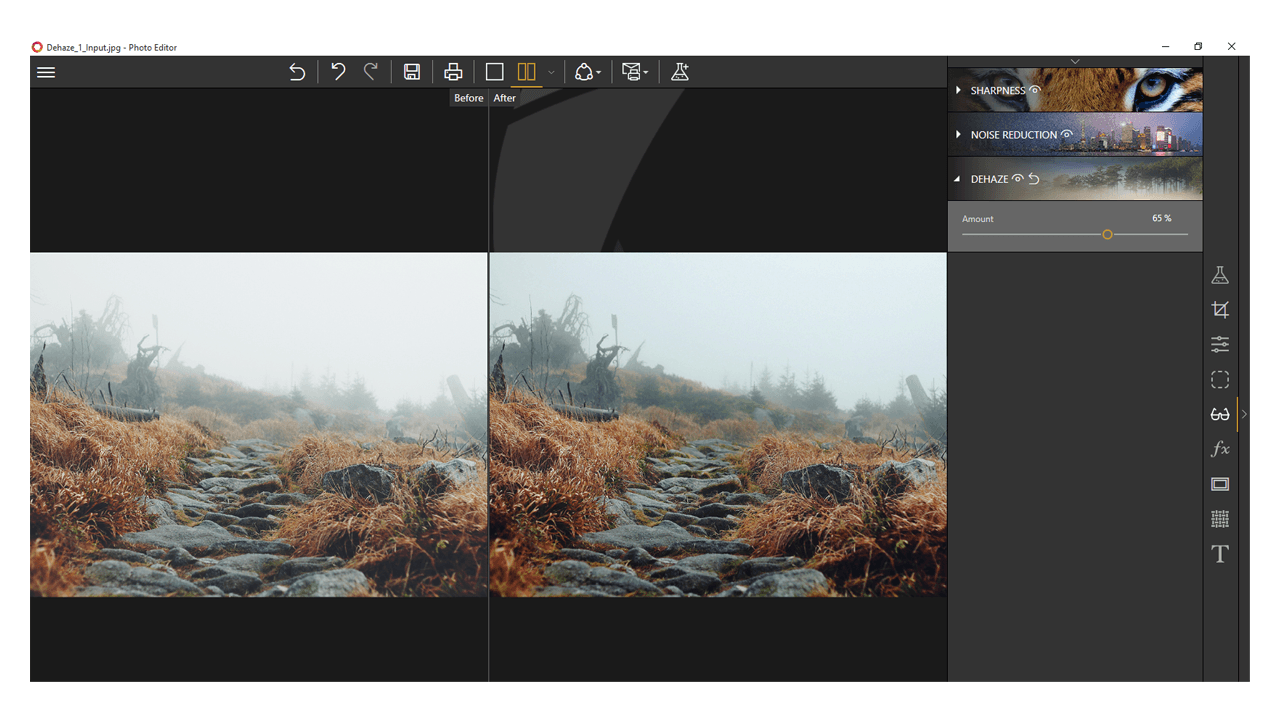Image resolution: width=1280 pixels, height=720 pixels.
Task: Select the Mosaic grid tool
Action: click(x=1219, y=519)
